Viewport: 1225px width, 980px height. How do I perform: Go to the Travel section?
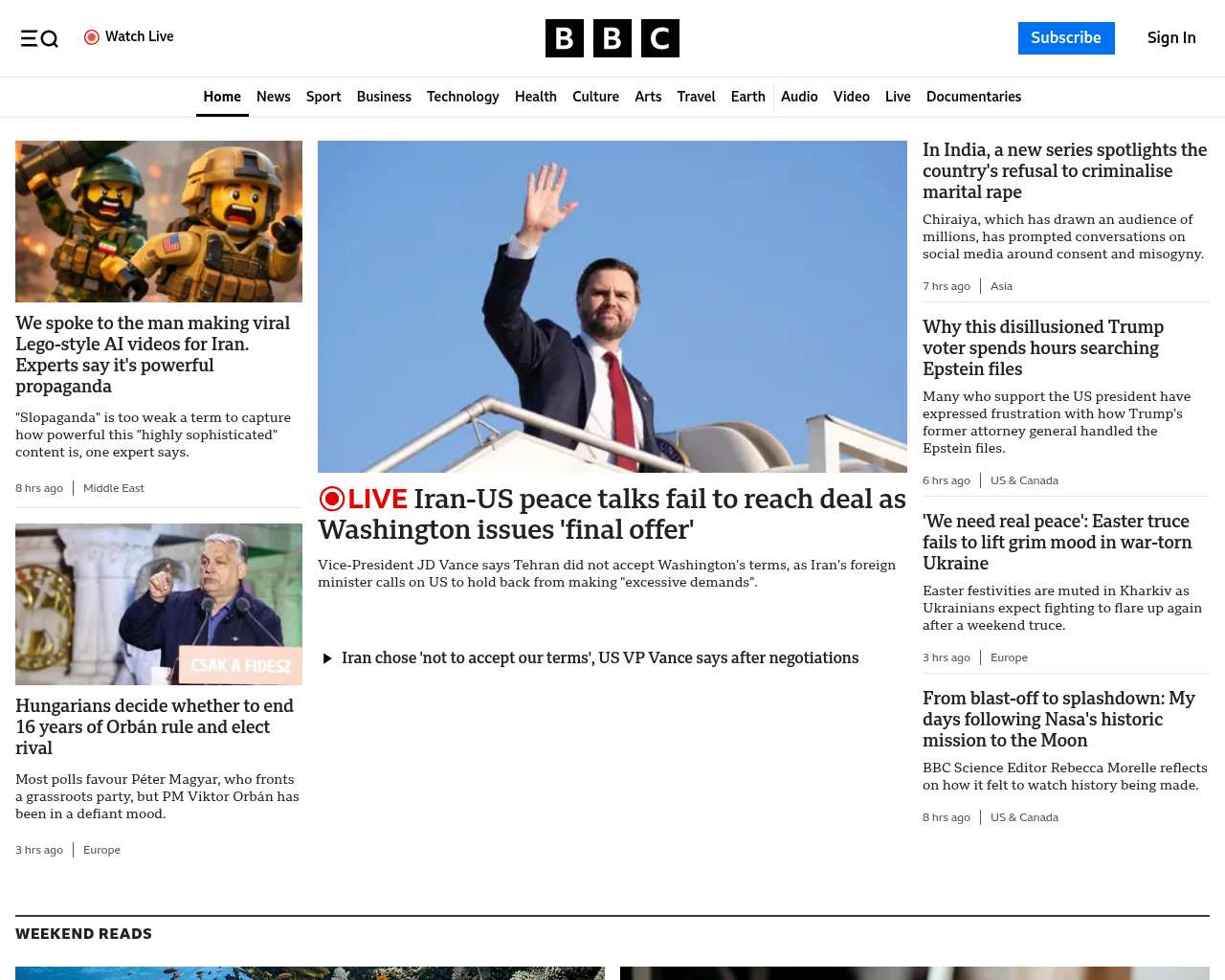[696, 97]
